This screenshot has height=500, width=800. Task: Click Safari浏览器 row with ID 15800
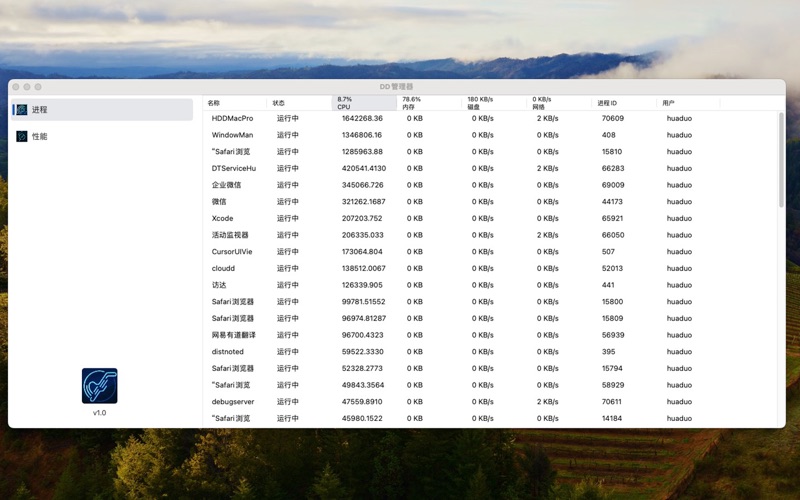[x=491, y=302]
